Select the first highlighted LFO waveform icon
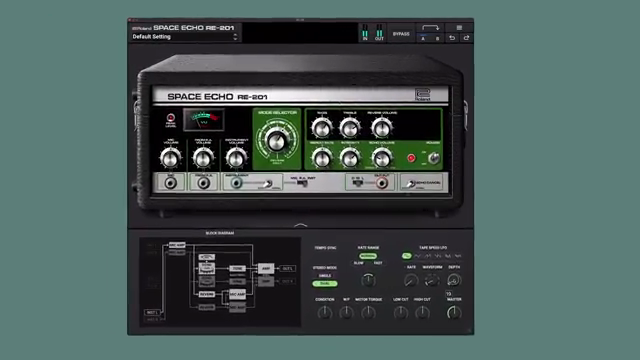Image resolution: width=640 pixels, height=360 pixels. tap(407, 256)
